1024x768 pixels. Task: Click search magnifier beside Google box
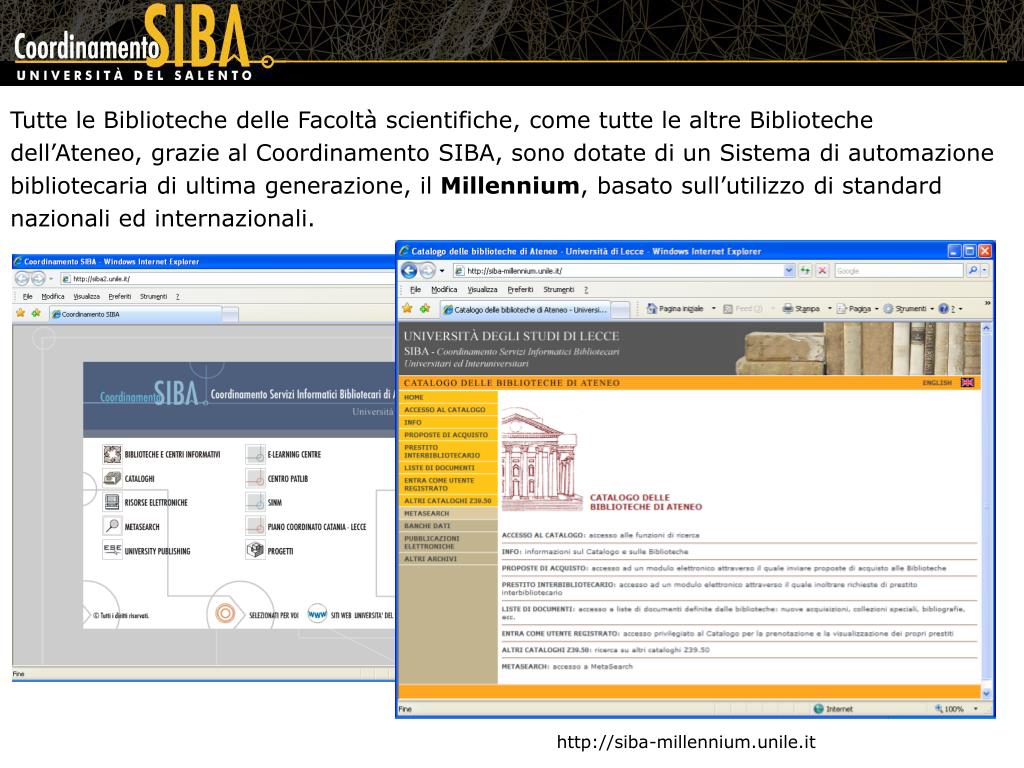point(973,270)
